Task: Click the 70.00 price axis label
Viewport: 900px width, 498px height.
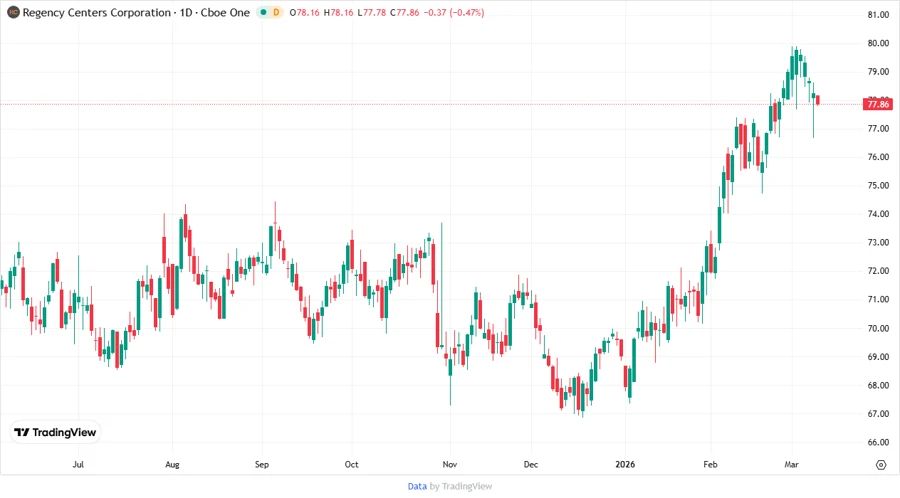Action: [x=878, y=328]
